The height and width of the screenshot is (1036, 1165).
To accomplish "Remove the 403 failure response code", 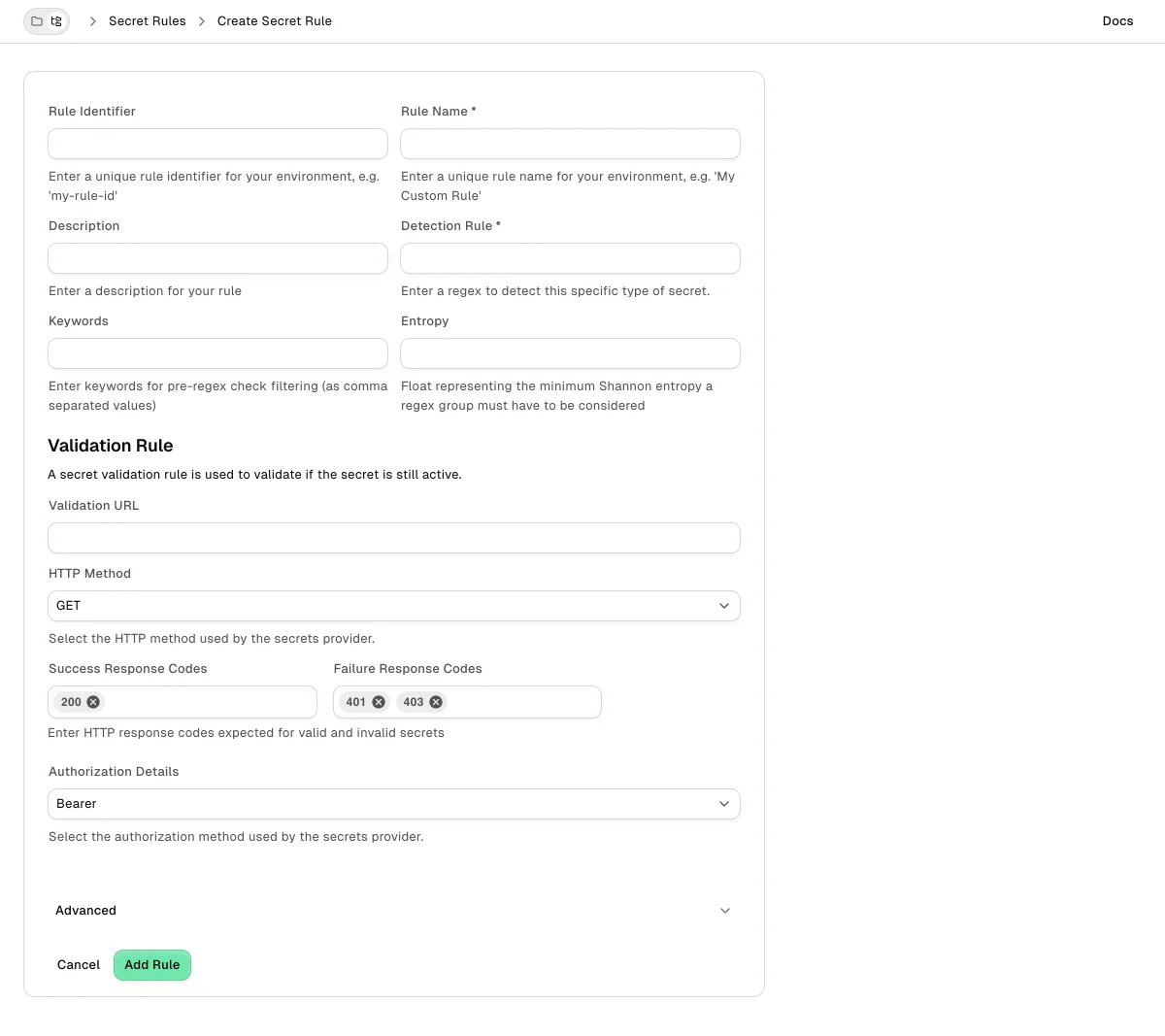I will [x=436, y=702].
